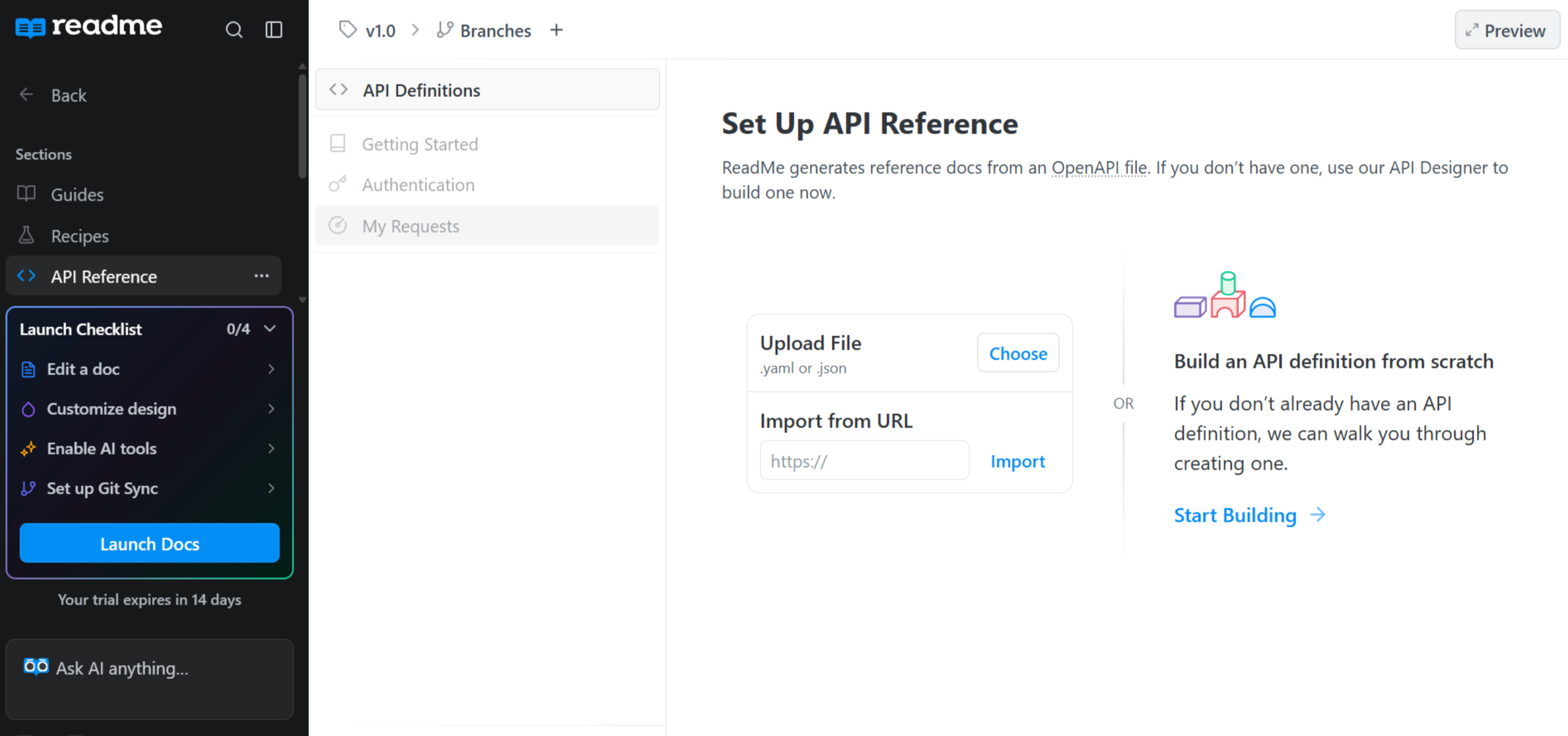Screen dimensions: 1568x736
Task: Click the My Requests gauge icon
Action: [338, 225]
